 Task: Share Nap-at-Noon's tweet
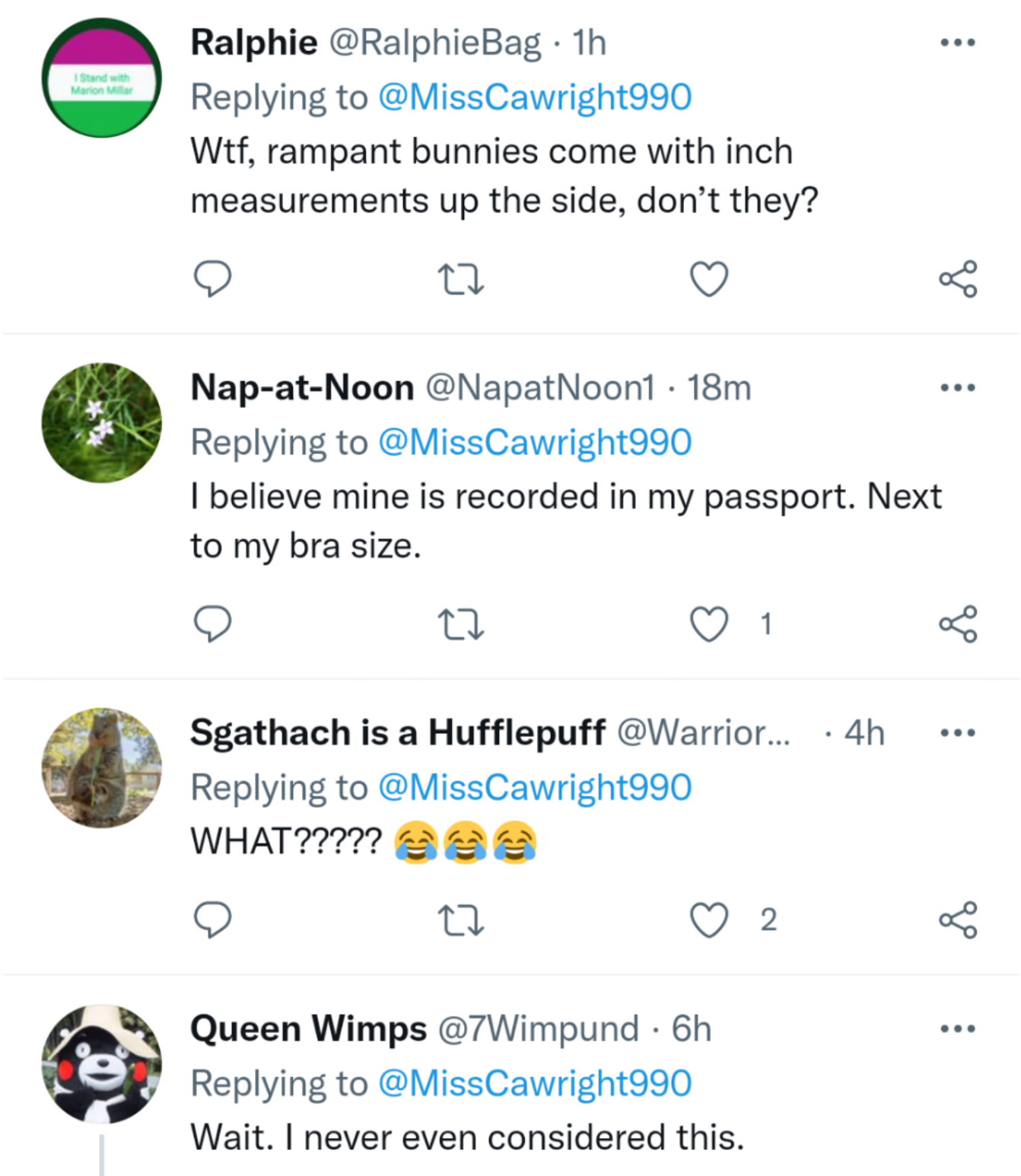958,625
